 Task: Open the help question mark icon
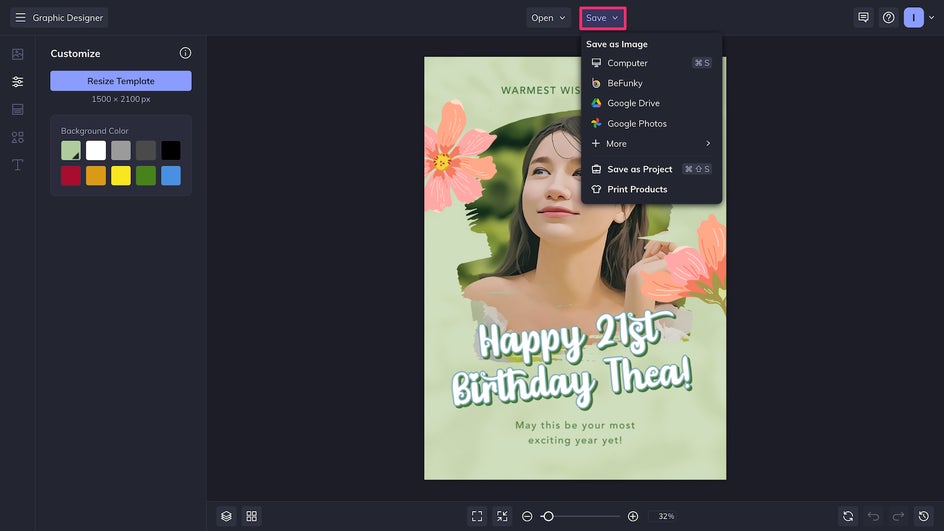coord(889,17)
